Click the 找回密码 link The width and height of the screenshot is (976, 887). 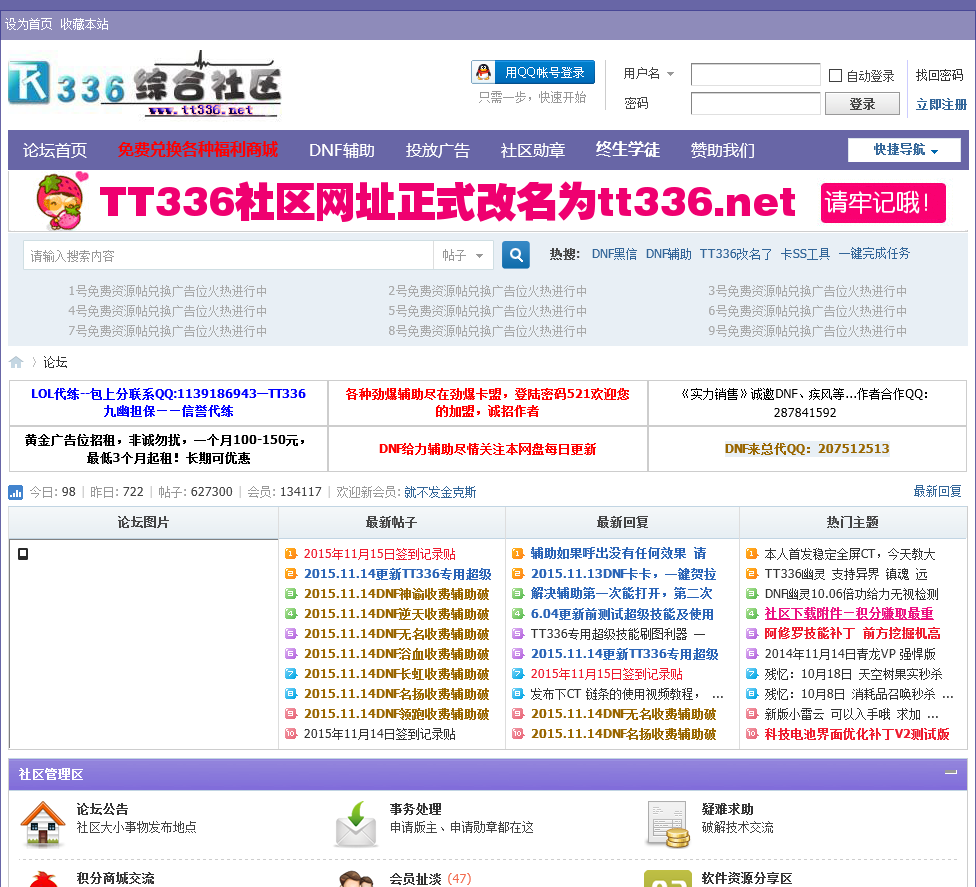(x=939, y=75)
